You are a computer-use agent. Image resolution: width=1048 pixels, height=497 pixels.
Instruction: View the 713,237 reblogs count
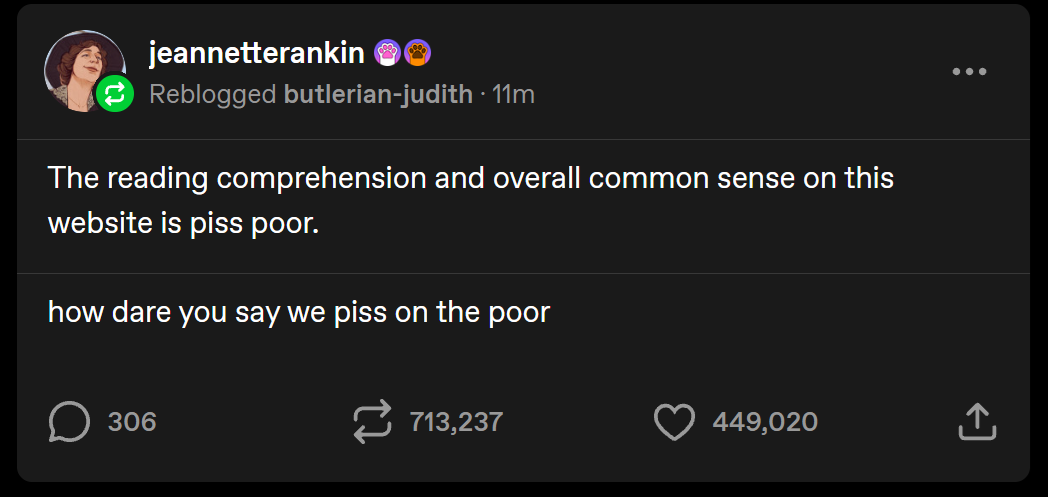point(455,422)
